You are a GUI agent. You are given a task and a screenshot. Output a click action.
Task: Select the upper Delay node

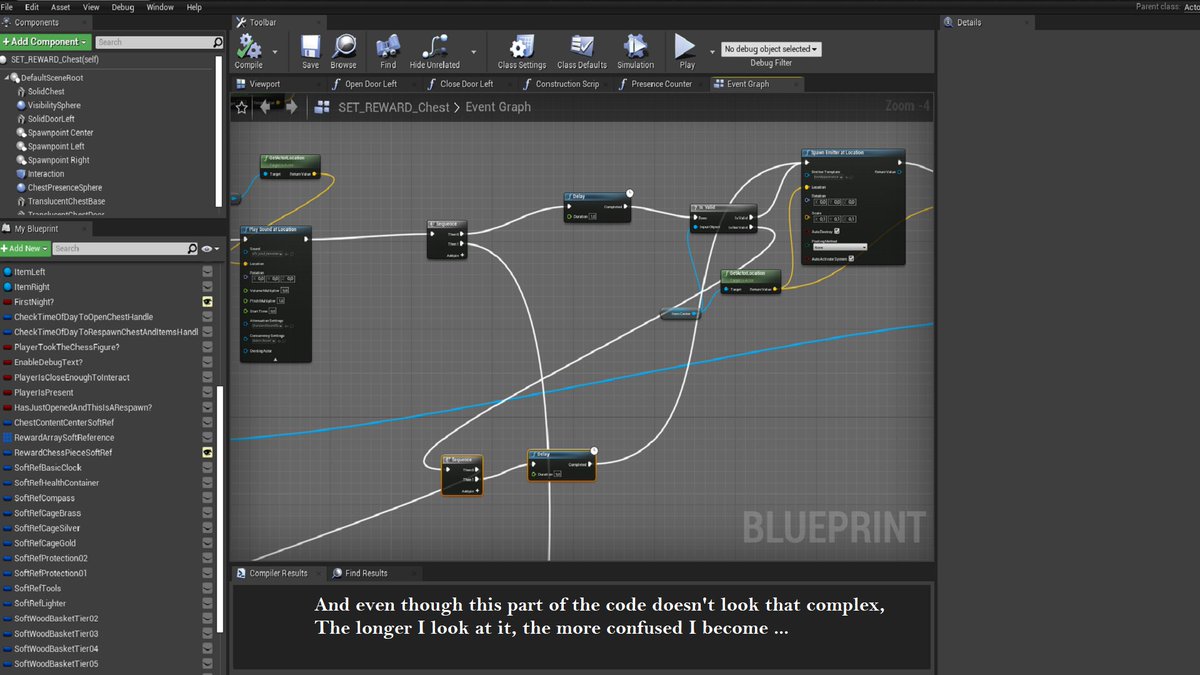point(597,207)
